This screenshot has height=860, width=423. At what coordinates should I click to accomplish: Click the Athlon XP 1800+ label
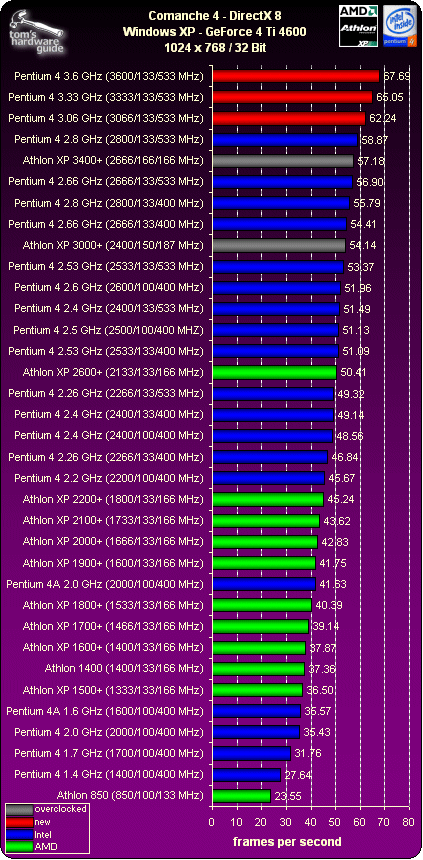114,604
